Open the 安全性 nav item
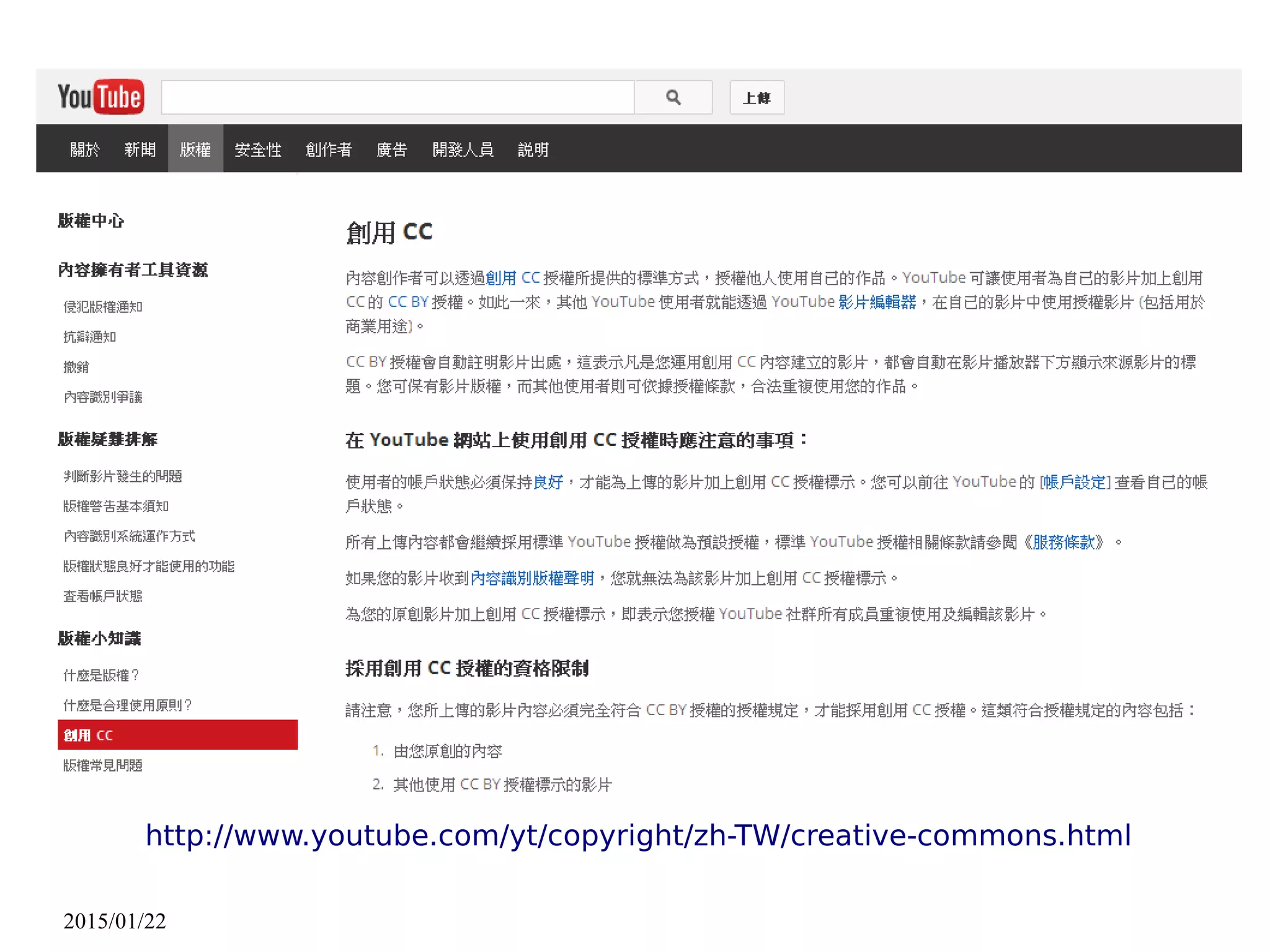Screen dimensions: 1270x952 pos(257,149)
